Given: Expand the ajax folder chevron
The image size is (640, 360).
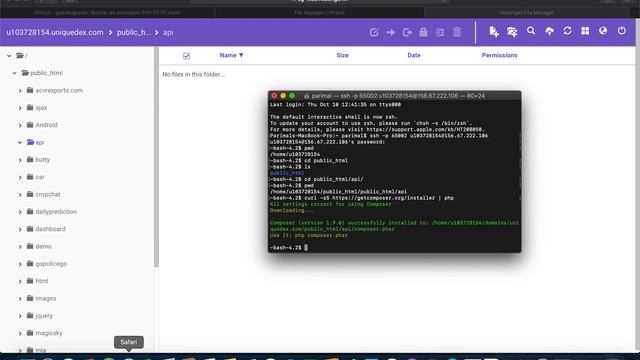Looking at the screenshot, I should click(20, 108).
